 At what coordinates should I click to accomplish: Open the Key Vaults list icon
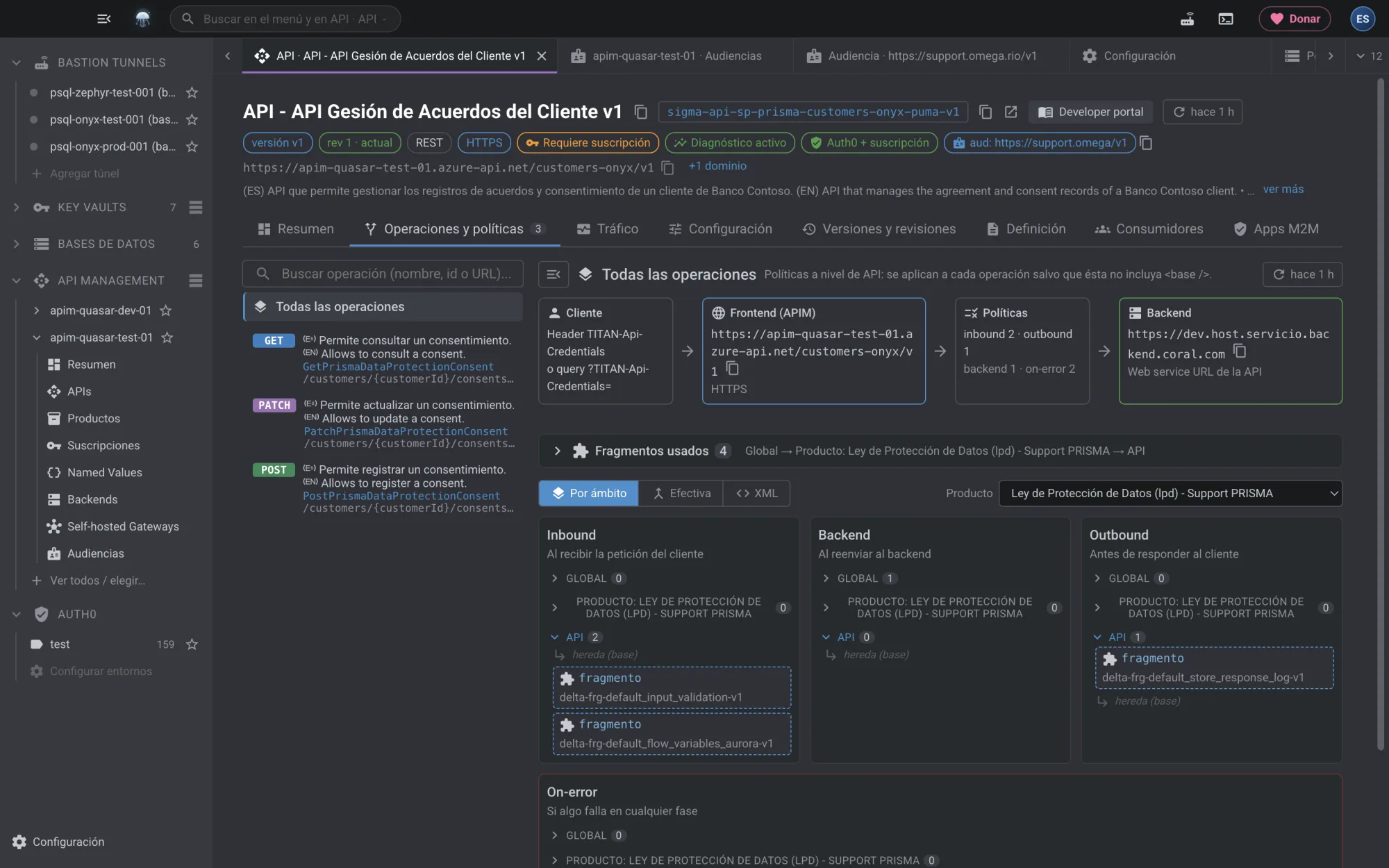coord(196,207)
